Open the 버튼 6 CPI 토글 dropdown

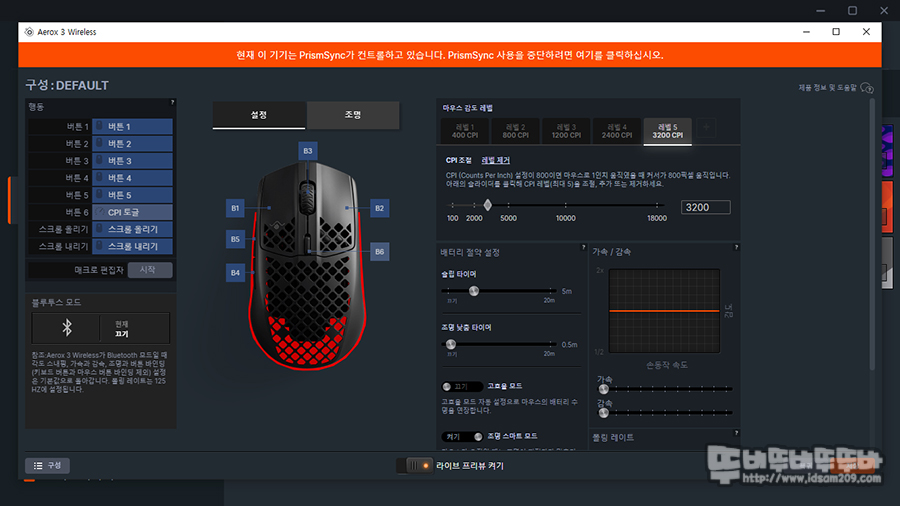pyautogui.click(x=132, y=212)
